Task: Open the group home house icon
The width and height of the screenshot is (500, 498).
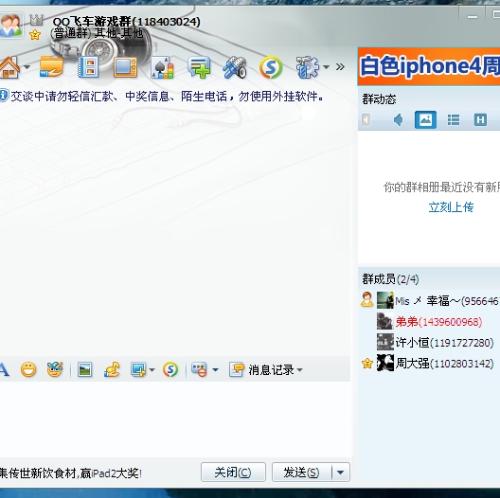Action: (x=9, y=67)
